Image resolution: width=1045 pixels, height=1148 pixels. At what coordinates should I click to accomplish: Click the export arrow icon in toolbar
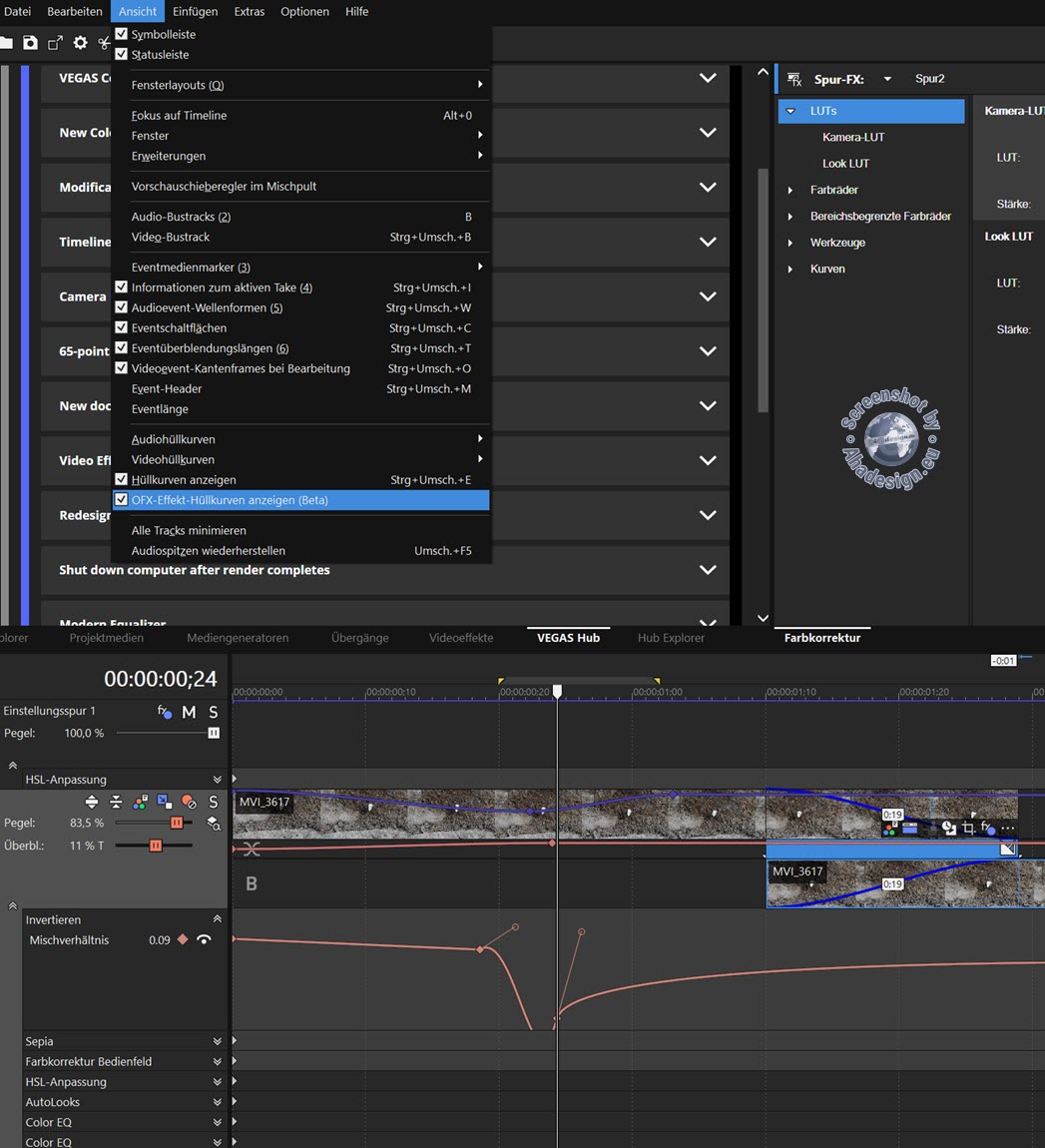pos(55,43)
